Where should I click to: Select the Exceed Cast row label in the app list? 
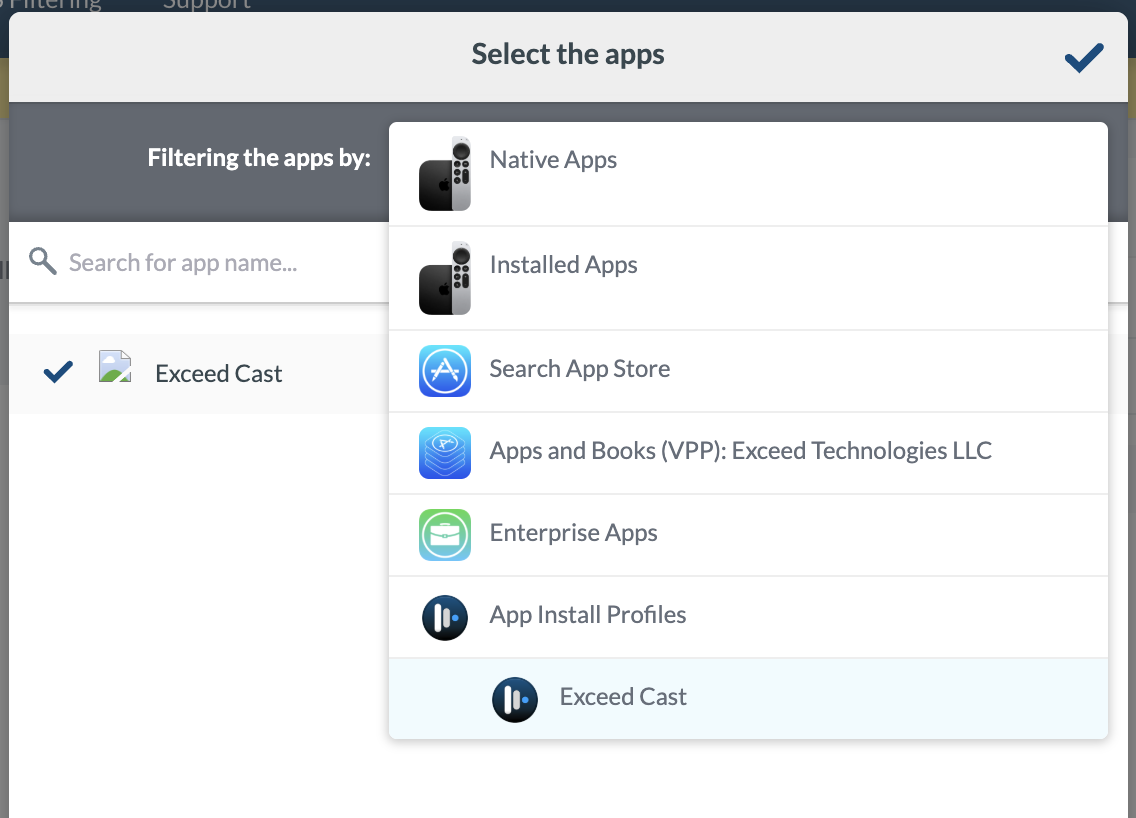point(218,373)
